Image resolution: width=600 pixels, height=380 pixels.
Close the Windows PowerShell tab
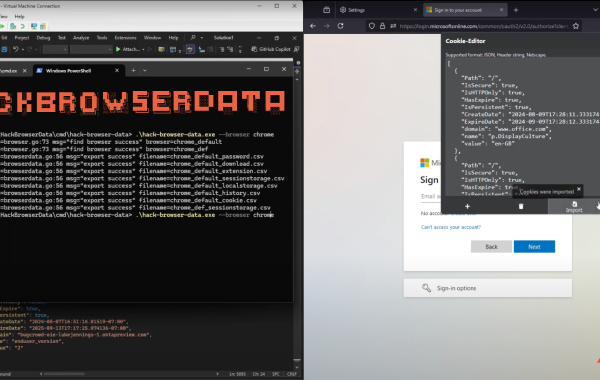[117, 70]
